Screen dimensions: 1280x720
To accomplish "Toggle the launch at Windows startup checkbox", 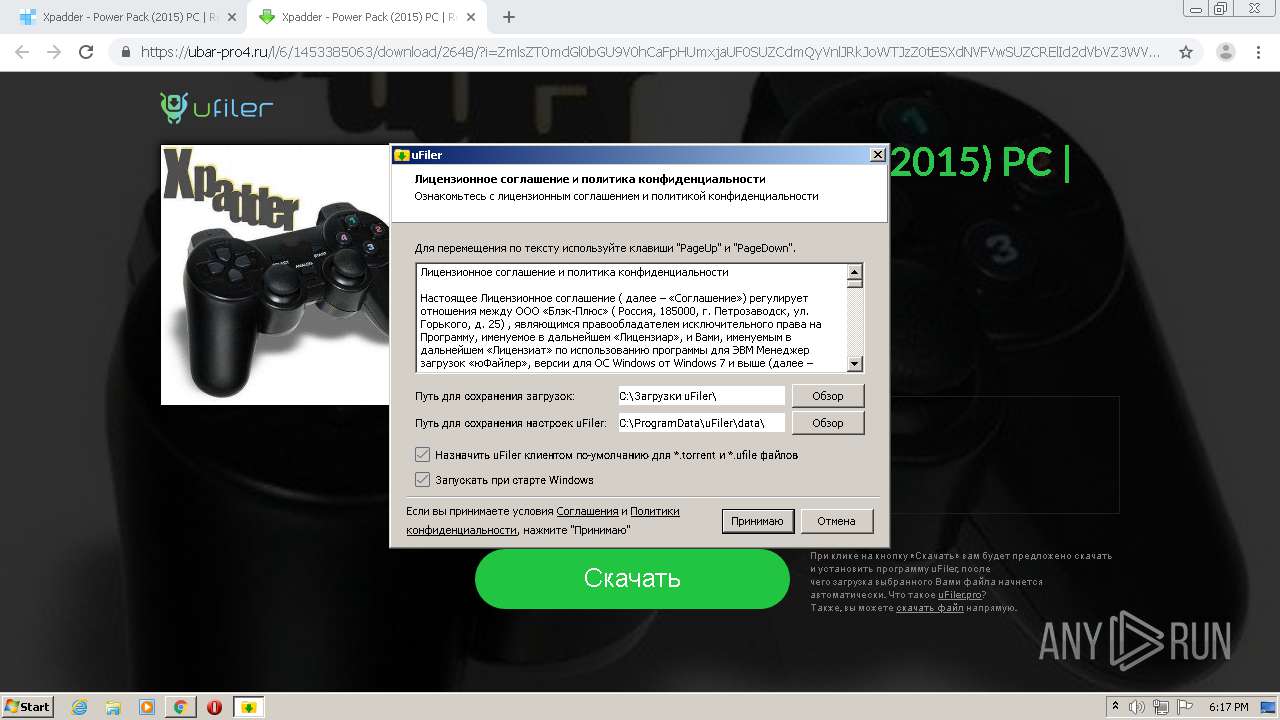I will pyautogui.click(x=423, y=480).
